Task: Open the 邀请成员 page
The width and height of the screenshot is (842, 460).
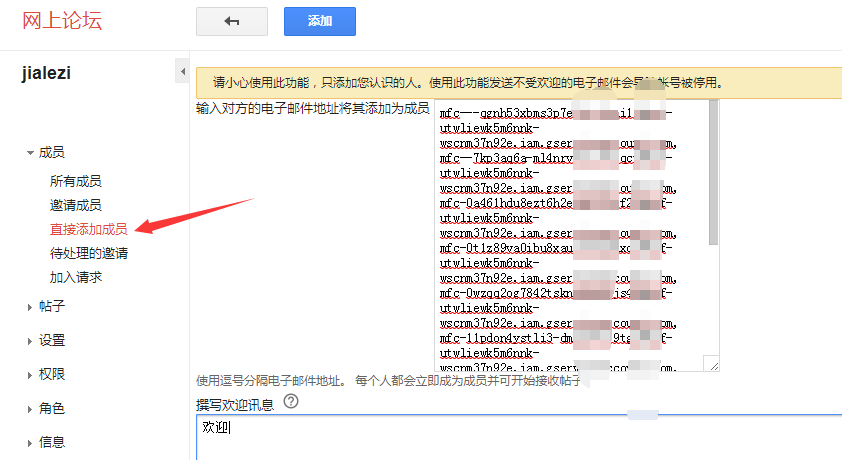Action: coord(75,205)
